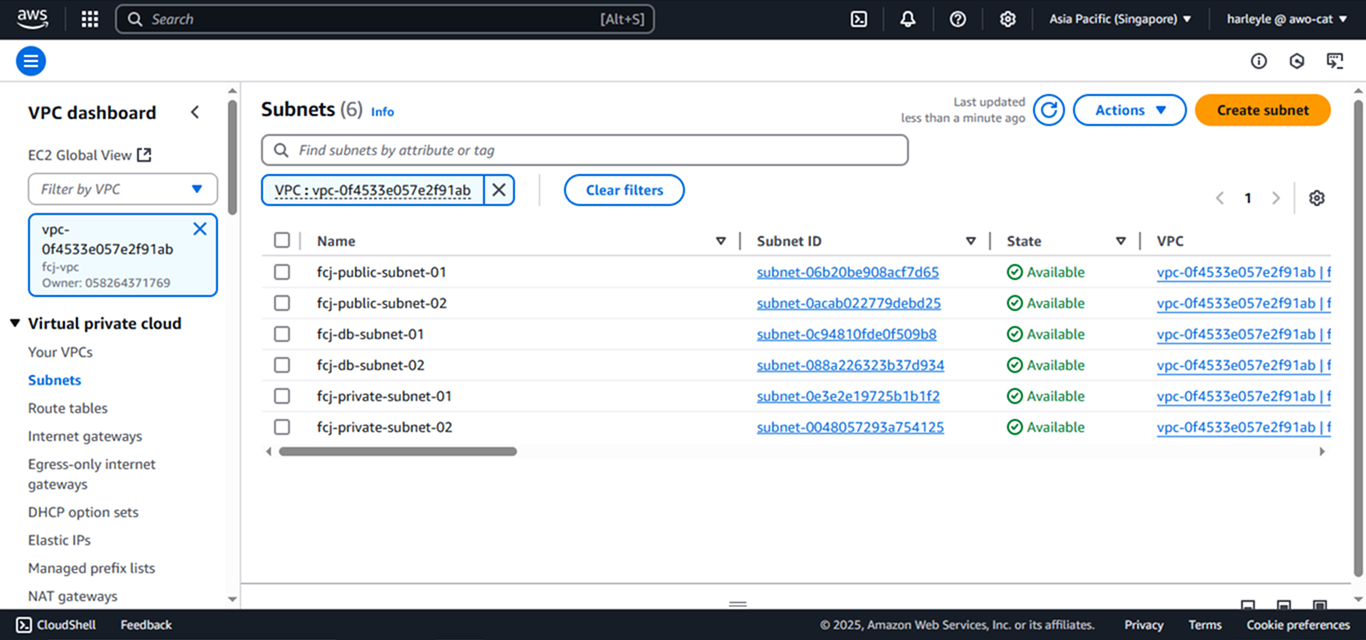Open Route tables in the sidebar
This screenshot has width=1366, height=640.
(x=68, y=408)
